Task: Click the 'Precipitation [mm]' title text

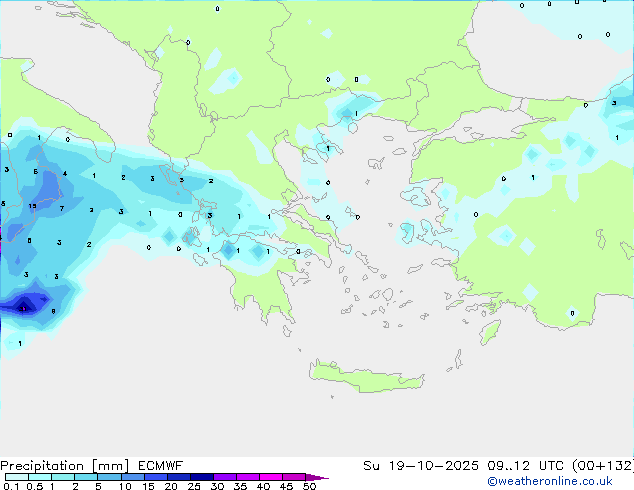Action: pyautogui.click(x=65, y=466)
